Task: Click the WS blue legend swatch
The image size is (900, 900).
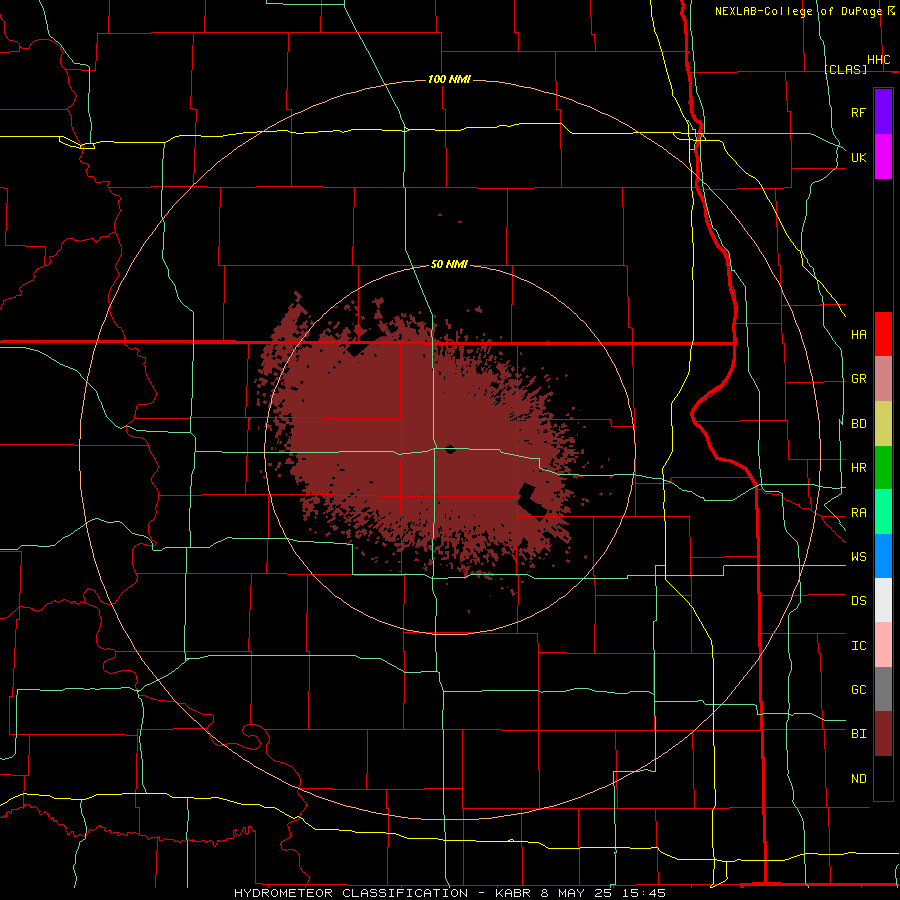Action: 883,556
